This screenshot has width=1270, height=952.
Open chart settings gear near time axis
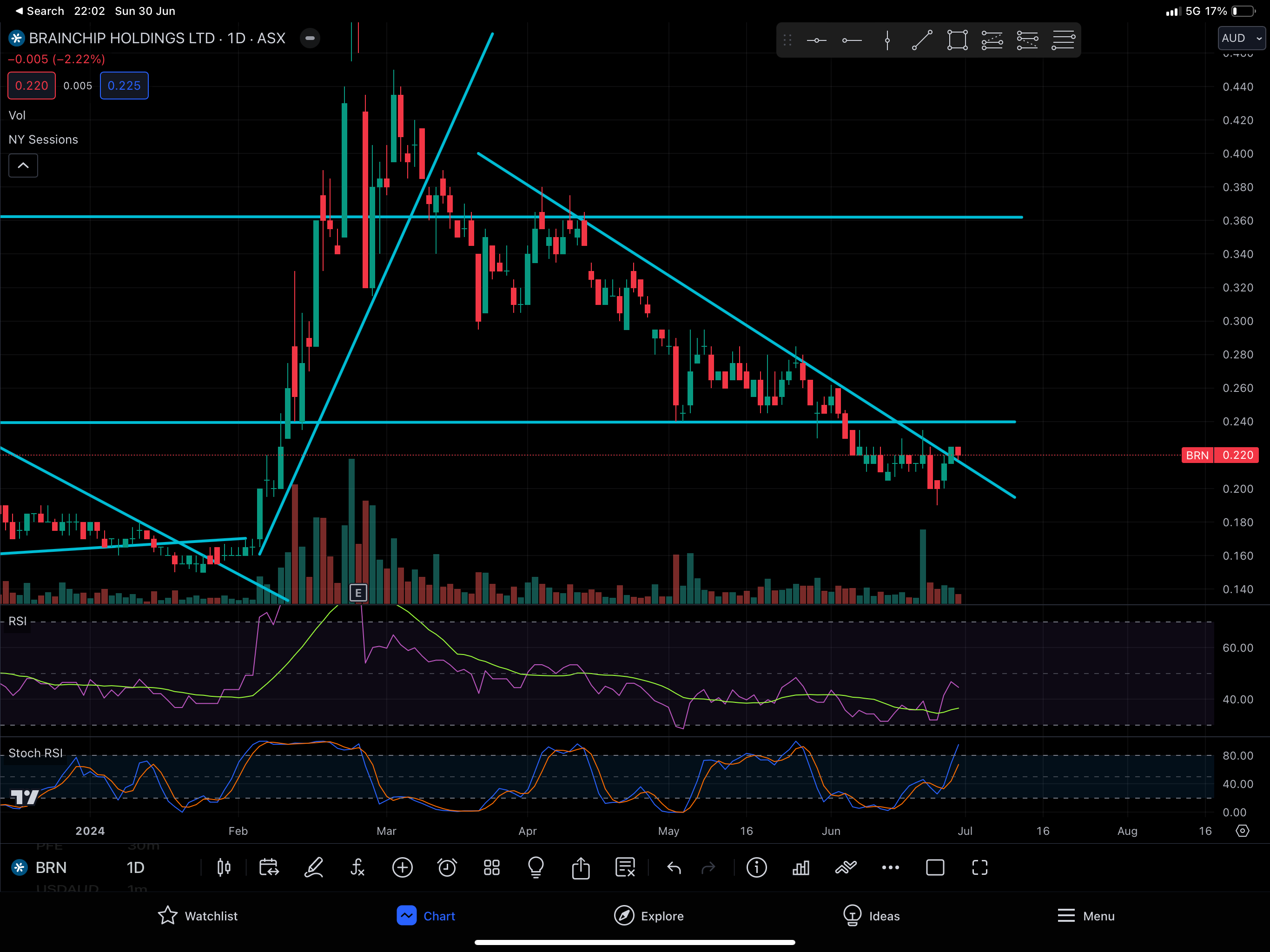point(1243,830)
